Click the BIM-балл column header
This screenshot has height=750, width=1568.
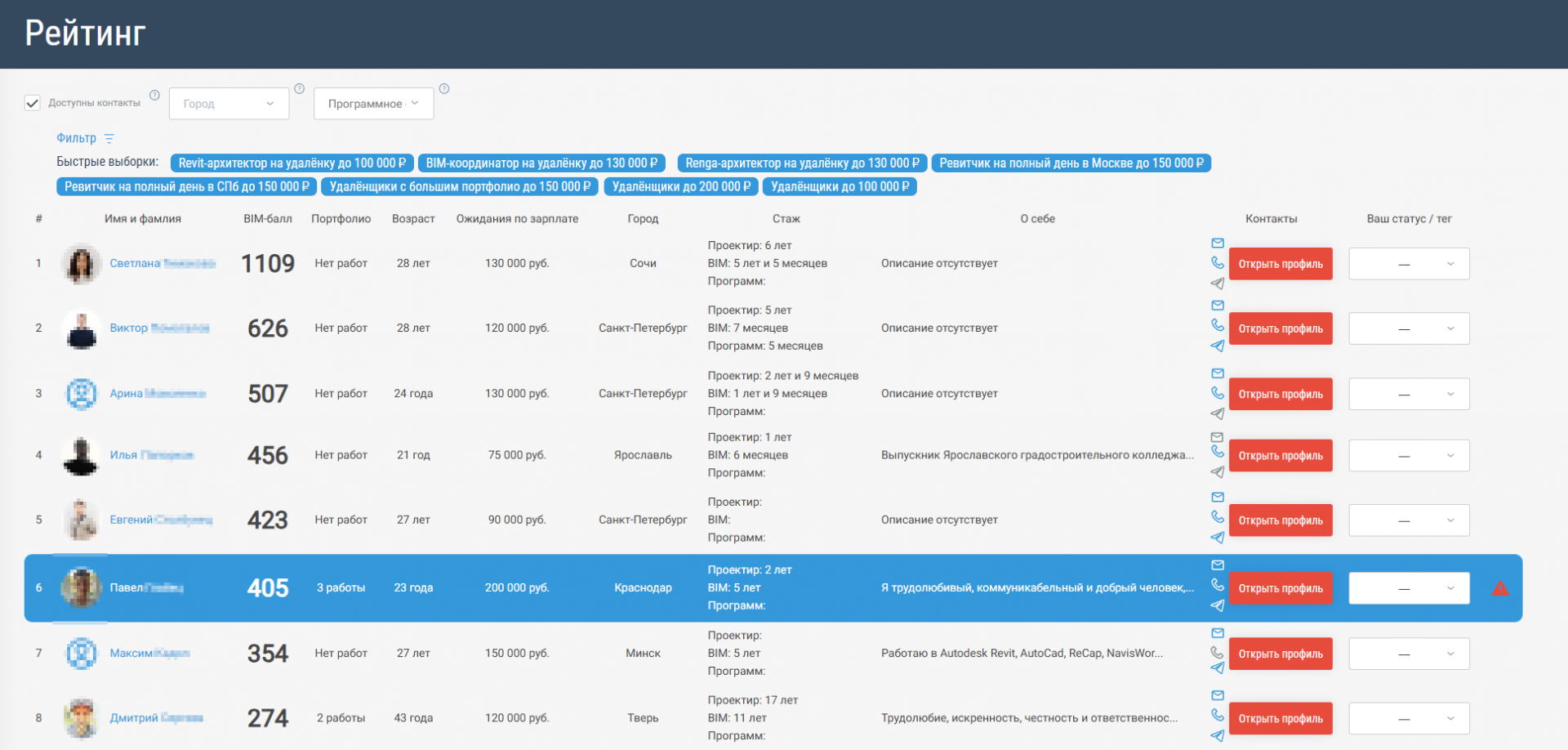pos(267,219)
